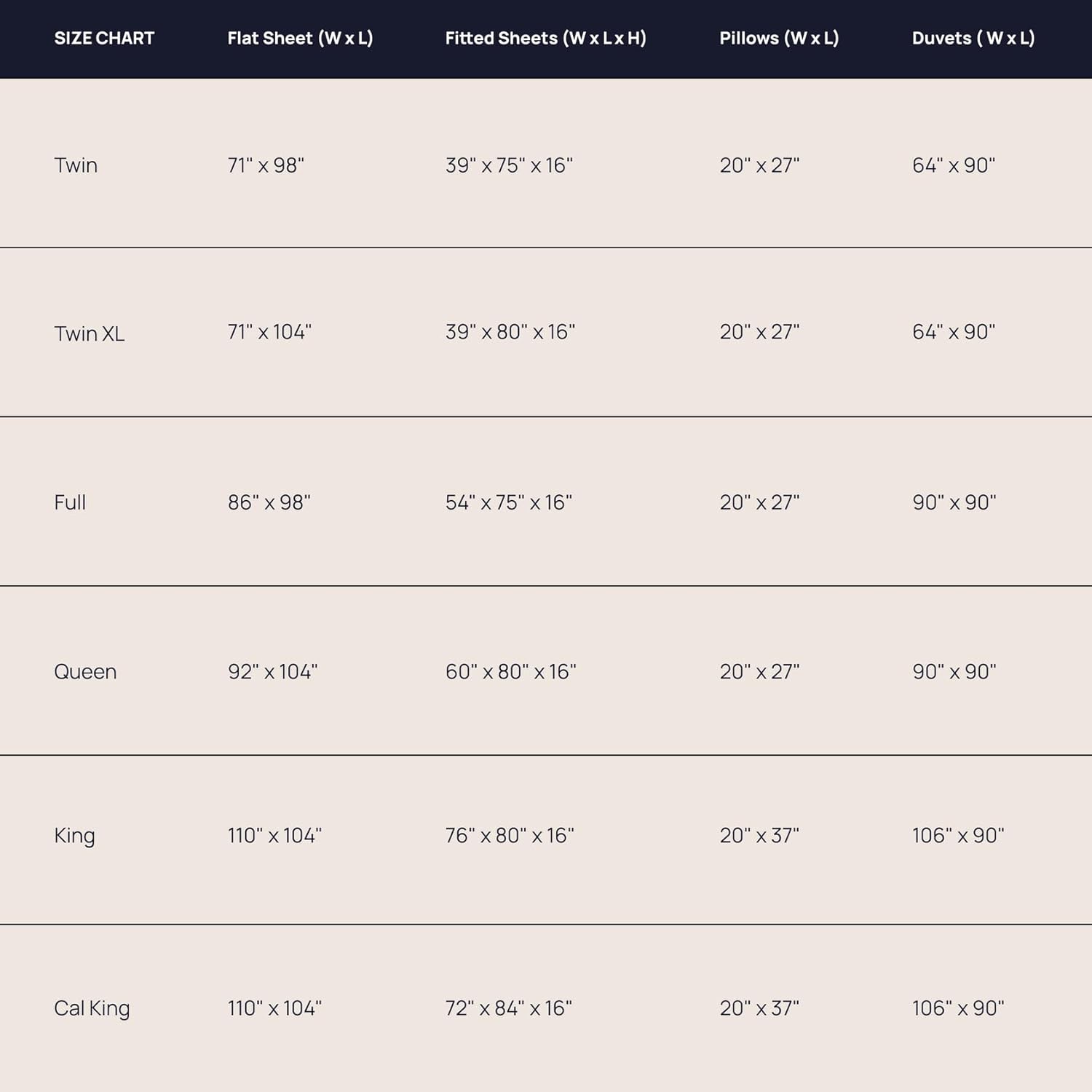
Task: Select the Pillows (W x L) column header
Action: (779, 39)
